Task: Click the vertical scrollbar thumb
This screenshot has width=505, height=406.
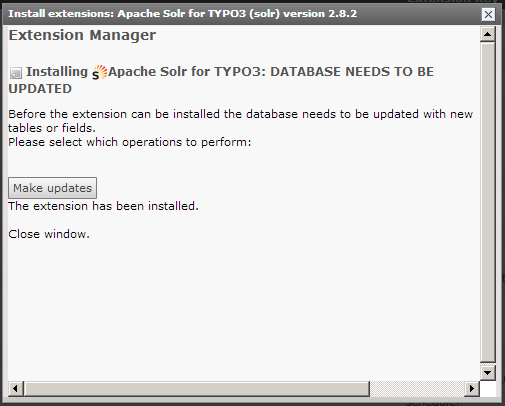Action: 488,202
